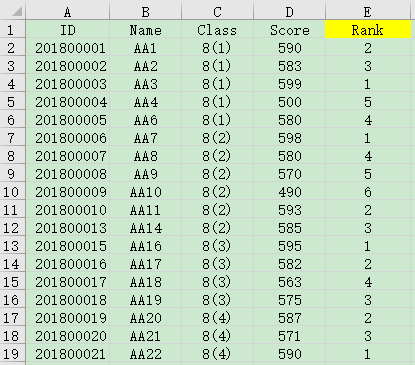Image resolution: width=415 pixels, height=365 pixels.
Task: Select cell containing 201800006
Action: pos(68,138)
